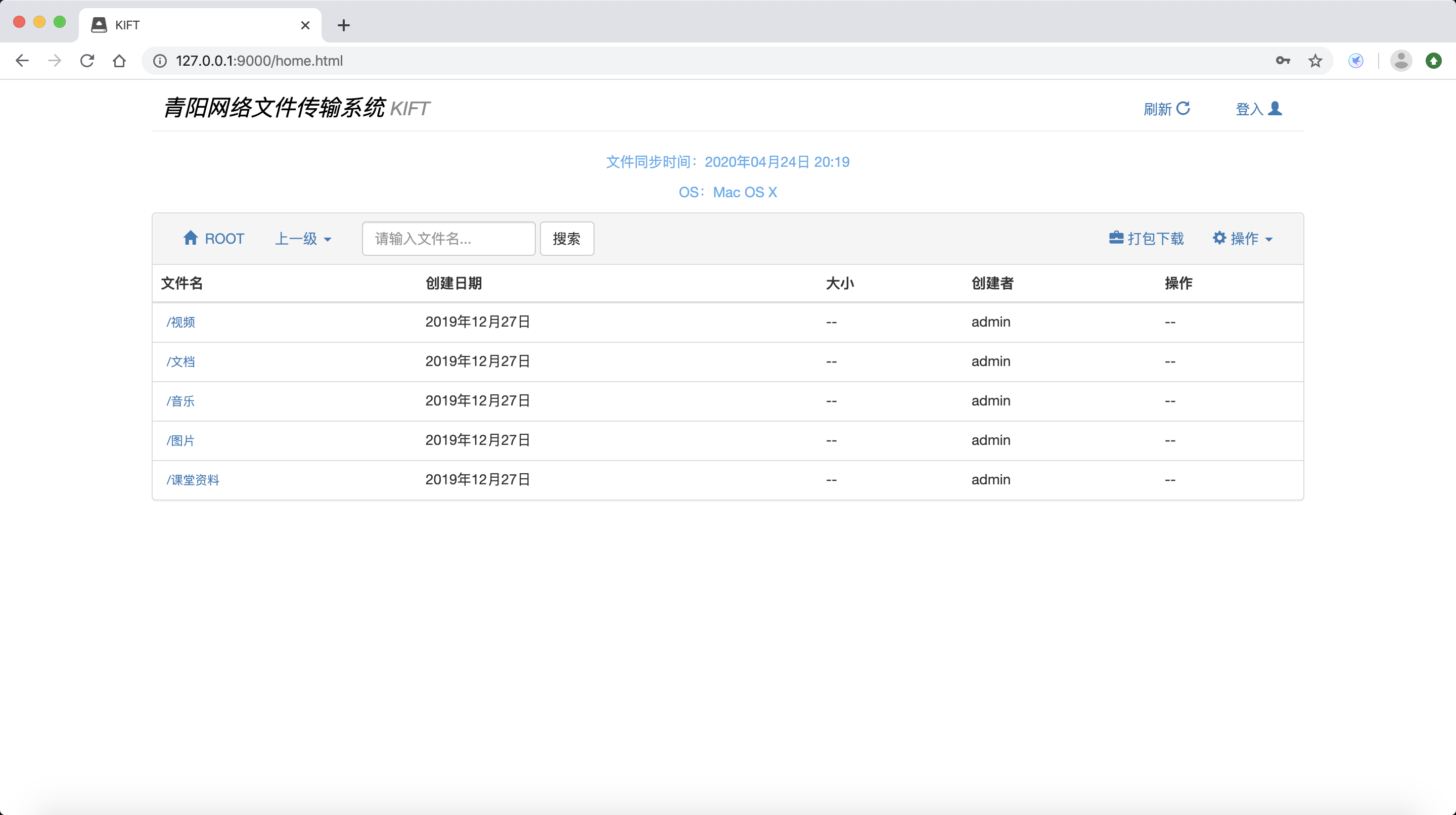This screenshot has width=1456, height=815.
Task: Open the 操作 operations dropdown menu
Action: point(1243,239)
